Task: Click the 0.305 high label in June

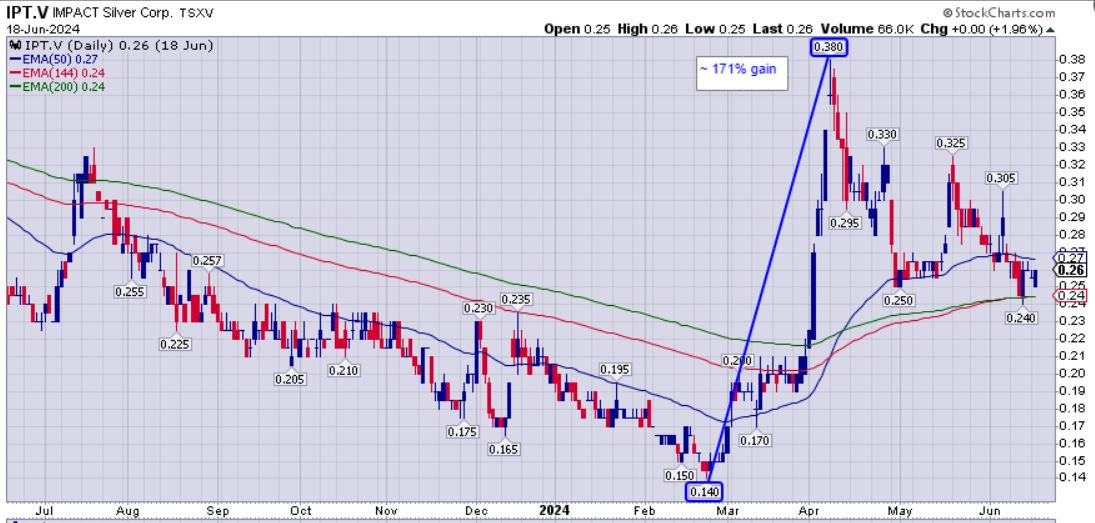Action: (x=1001, y=178)
